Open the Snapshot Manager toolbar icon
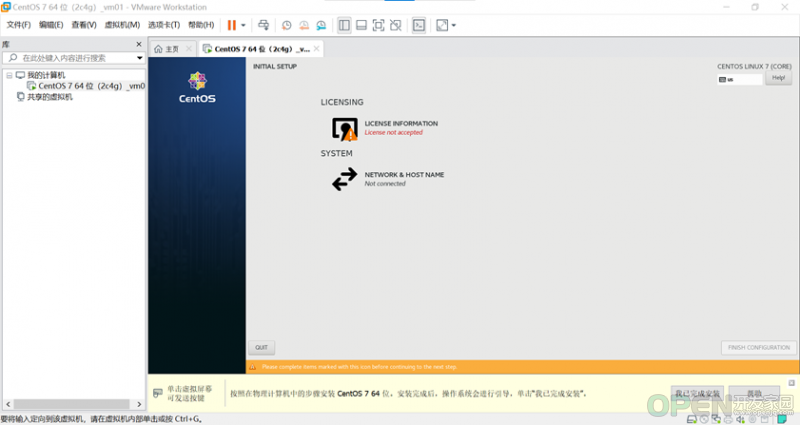This screenshot has width=800, height=425. (321, 25)
